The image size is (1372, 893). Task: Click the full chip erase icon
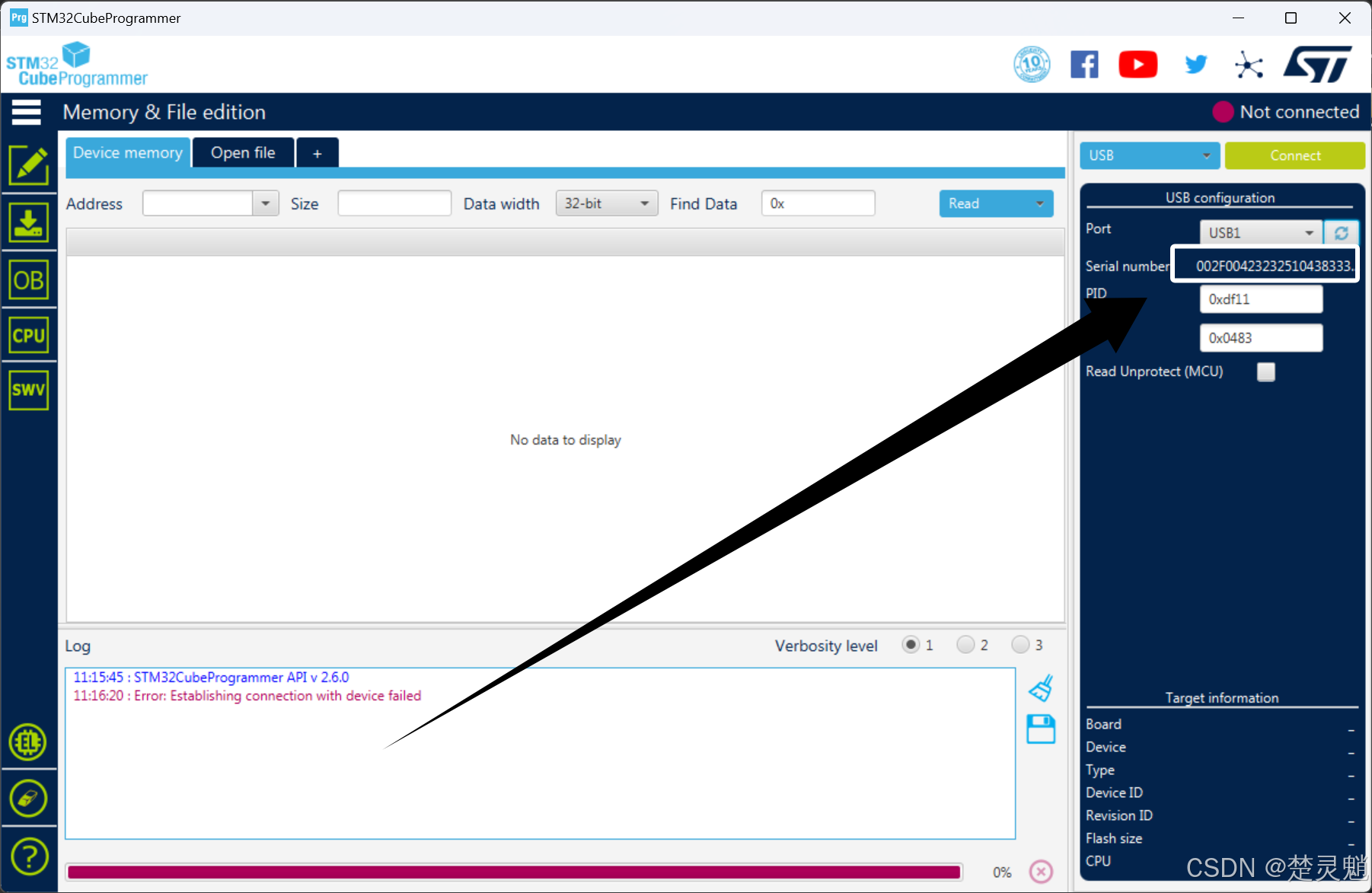pyautogui.click(x=28, y=799)
